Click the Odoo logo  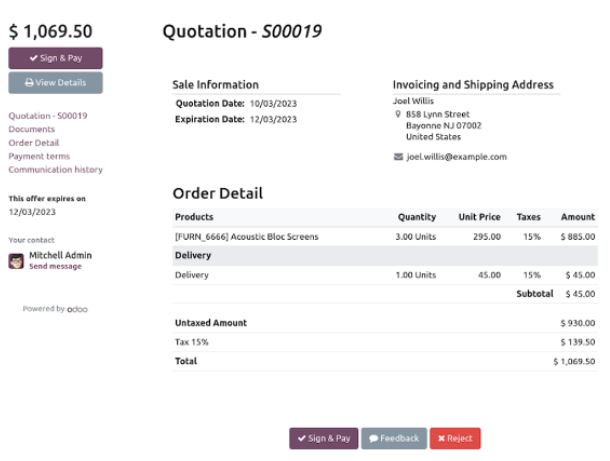pyautogui.click(x=78, y=309)
